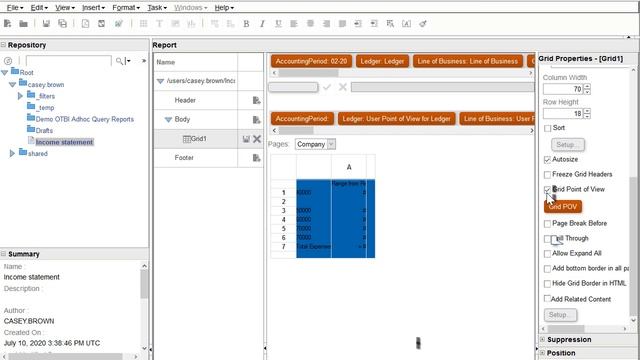This screenshot has width=640, height=360.
Task: Click the Column Width value field
Action: pyautogui.click(x=563, y=89)
